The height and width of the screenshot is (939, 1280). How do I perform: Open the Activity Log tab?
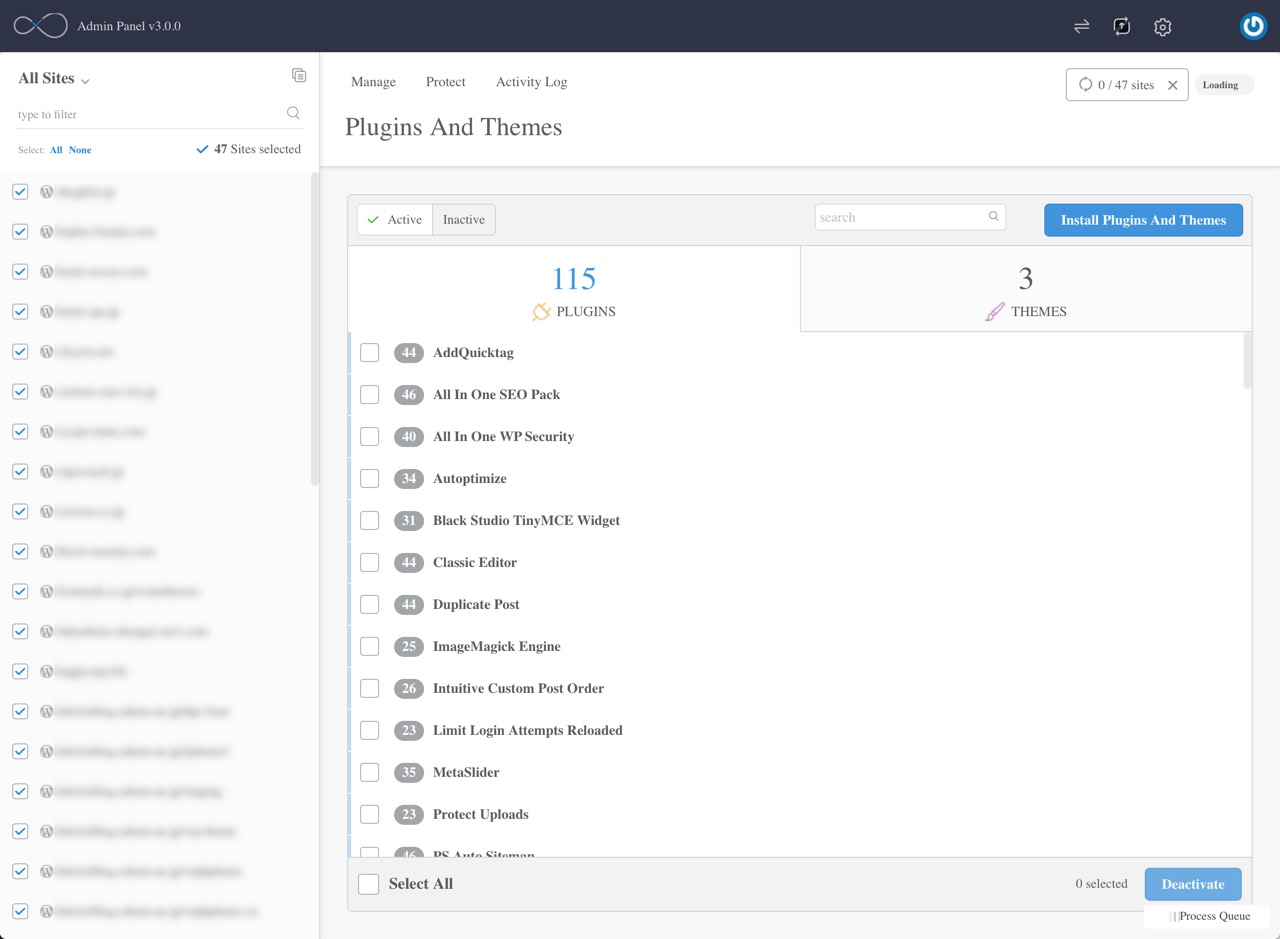tap(531, 82)
